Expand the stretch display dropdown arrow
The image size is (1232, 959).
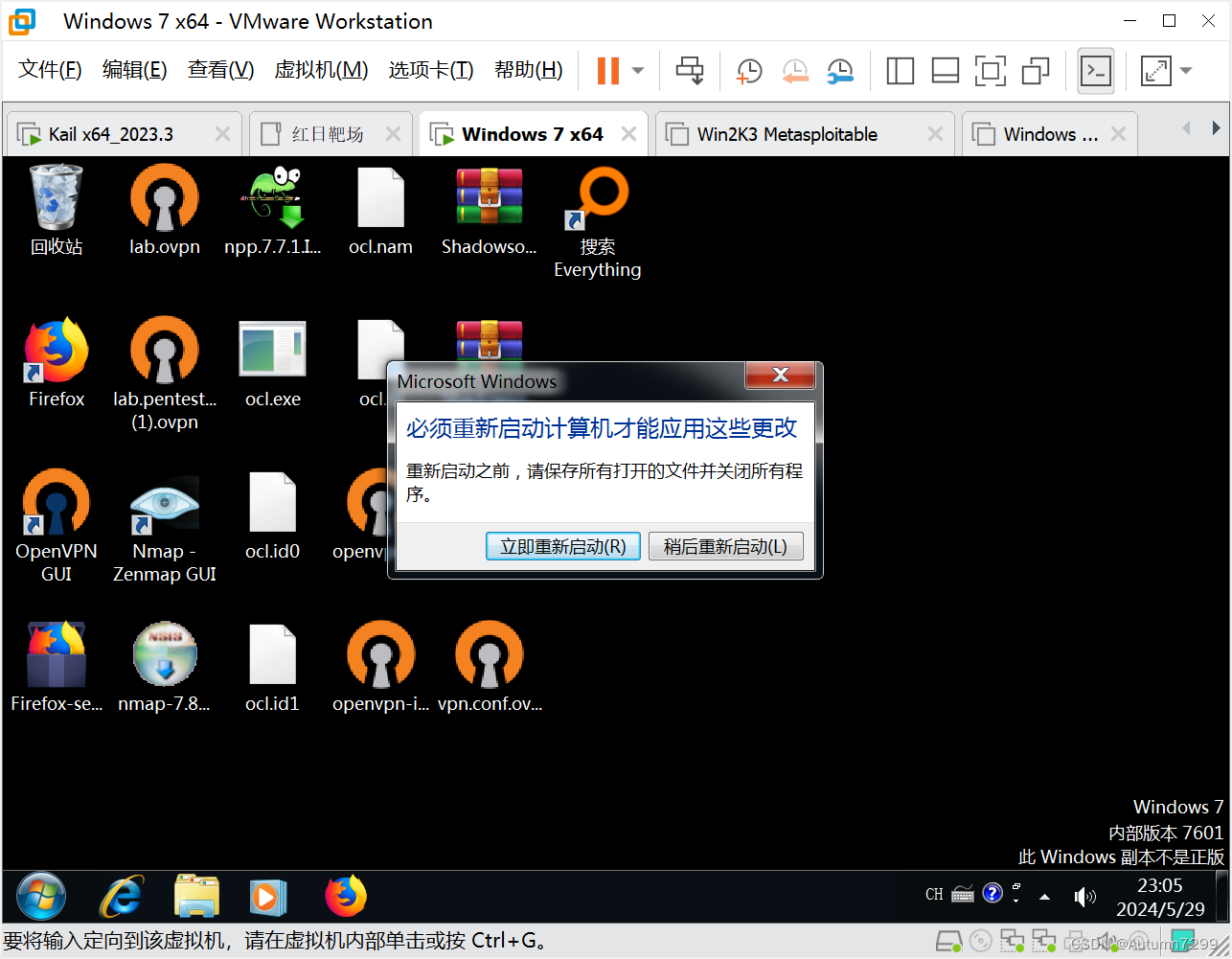pos(1186,71)
